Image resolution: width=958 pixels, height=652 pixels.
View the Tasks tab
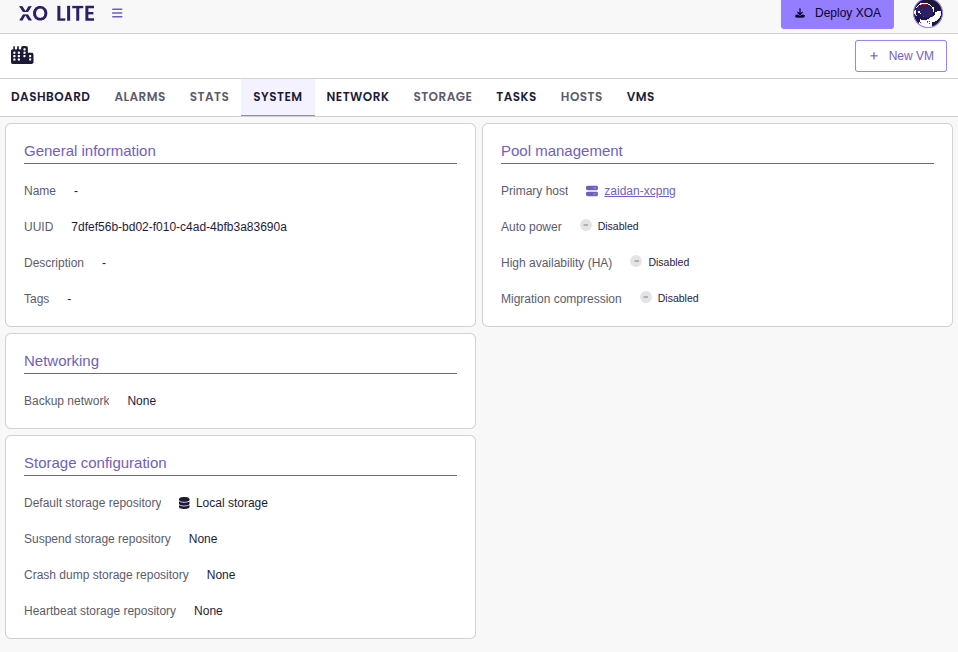tap(516, 97)
